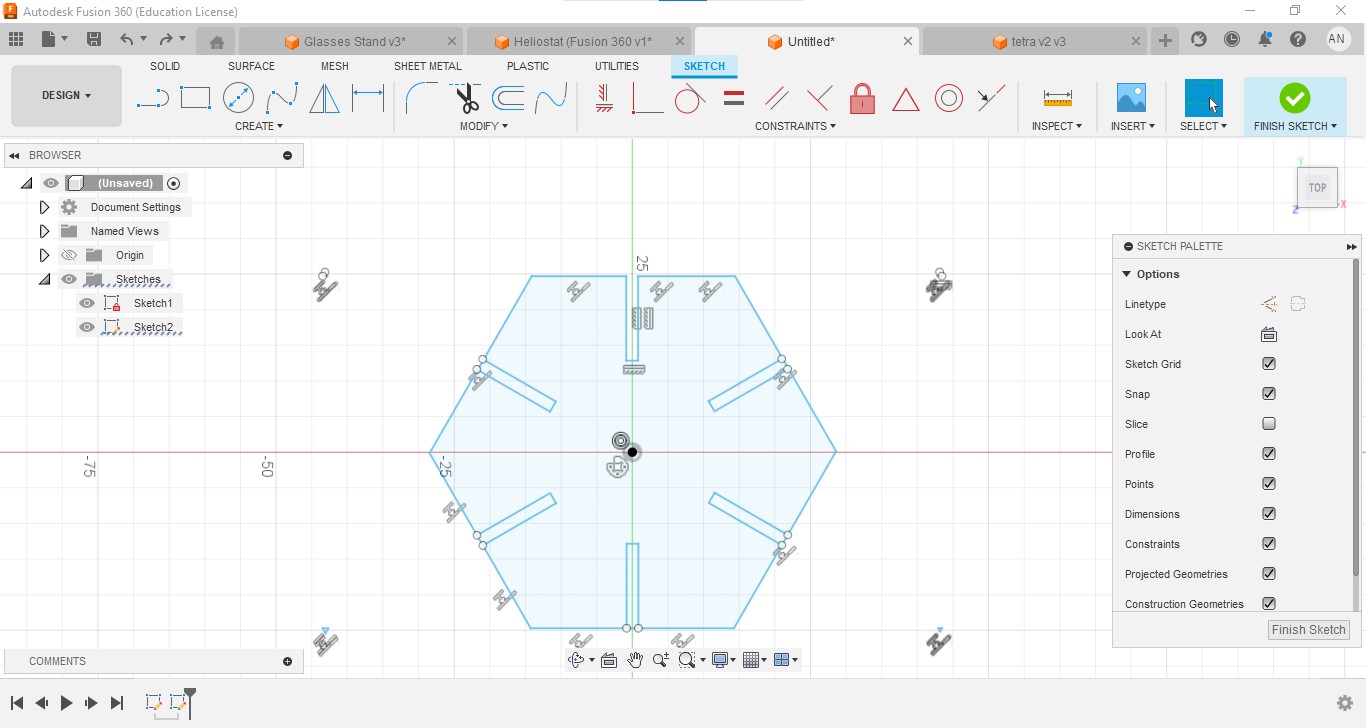This screenshot has height=728, width=1366.
Task: Open the Job Status clock icon
Action: (1232, 40)
